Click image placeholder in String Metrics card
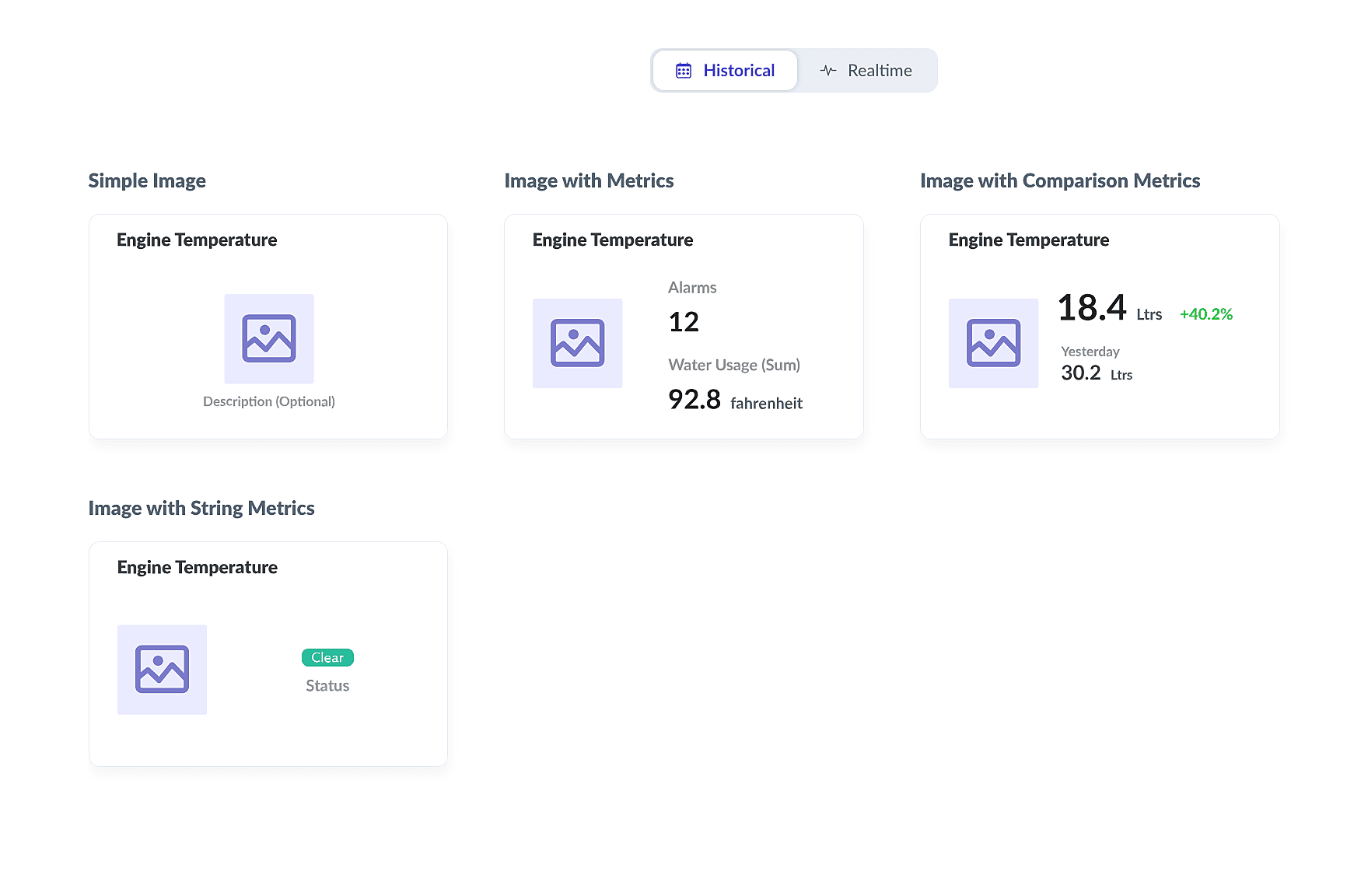The width and height of the screenshot is (1361, 896). pos(162,670)
